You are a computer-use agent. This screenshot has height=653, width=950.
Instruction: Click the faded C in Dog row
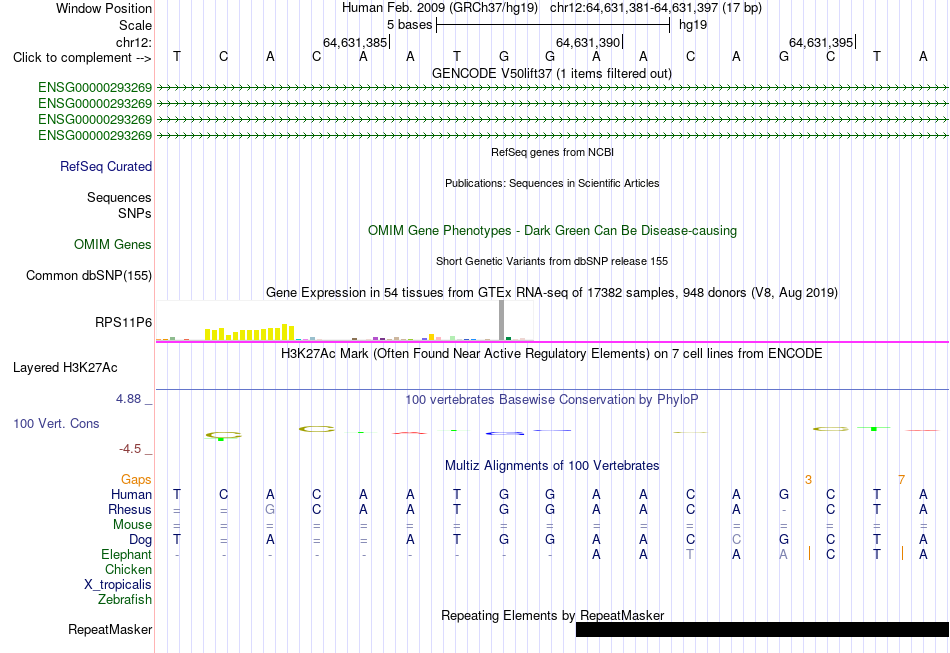click(x=736, y=539)
